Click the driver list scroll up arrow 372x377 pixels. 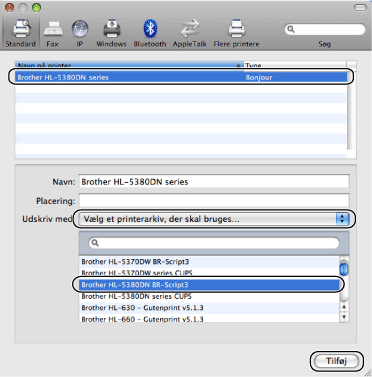point(344,307)
